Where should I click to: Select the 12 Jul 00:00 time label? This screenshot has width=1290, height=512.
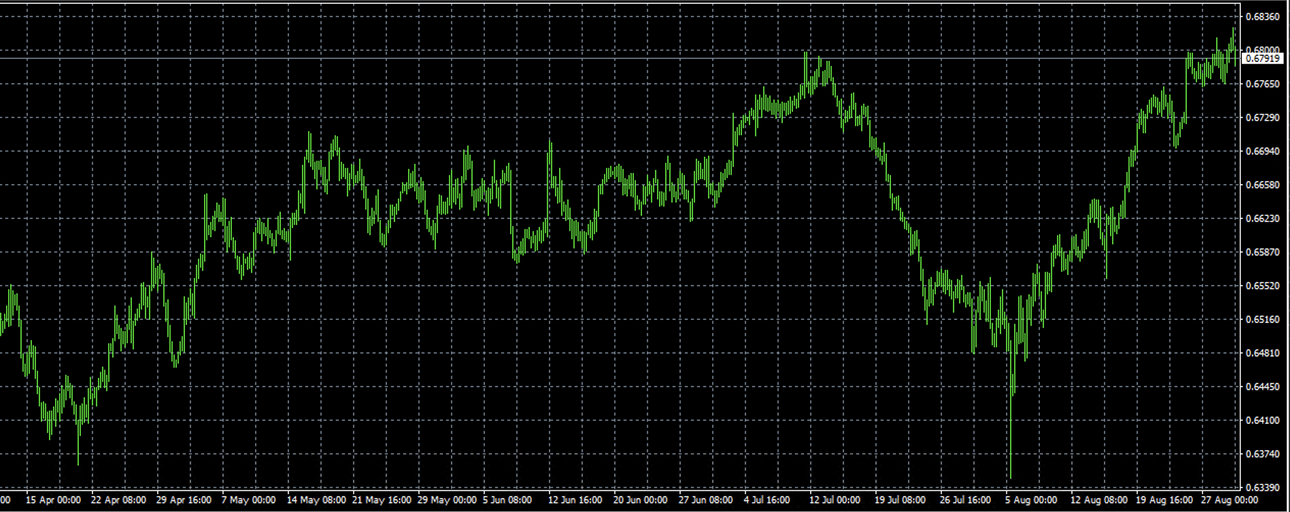pos(835,500)
